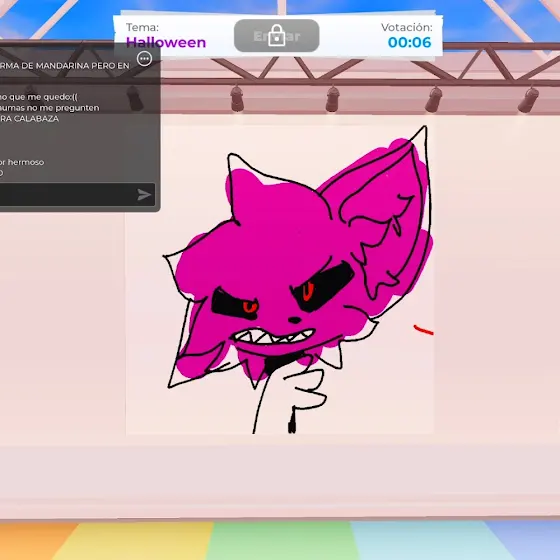Click the 'Votación:' label
The width and height of the screenshot is (560, 560).
click(x=406, y=27)
